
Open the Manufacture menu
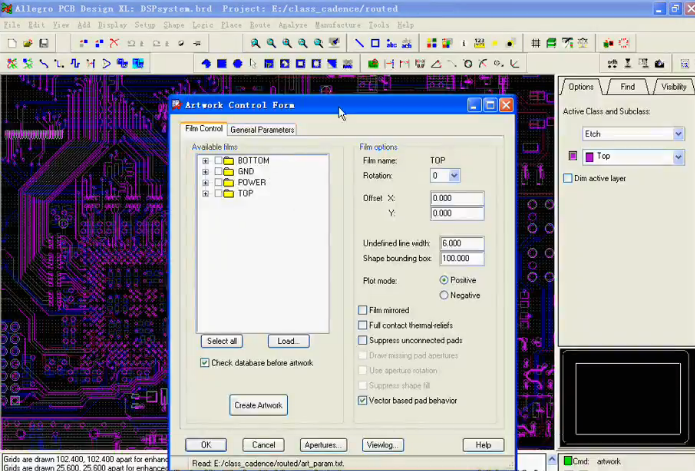pyautogui.click(x=338, y=25)
